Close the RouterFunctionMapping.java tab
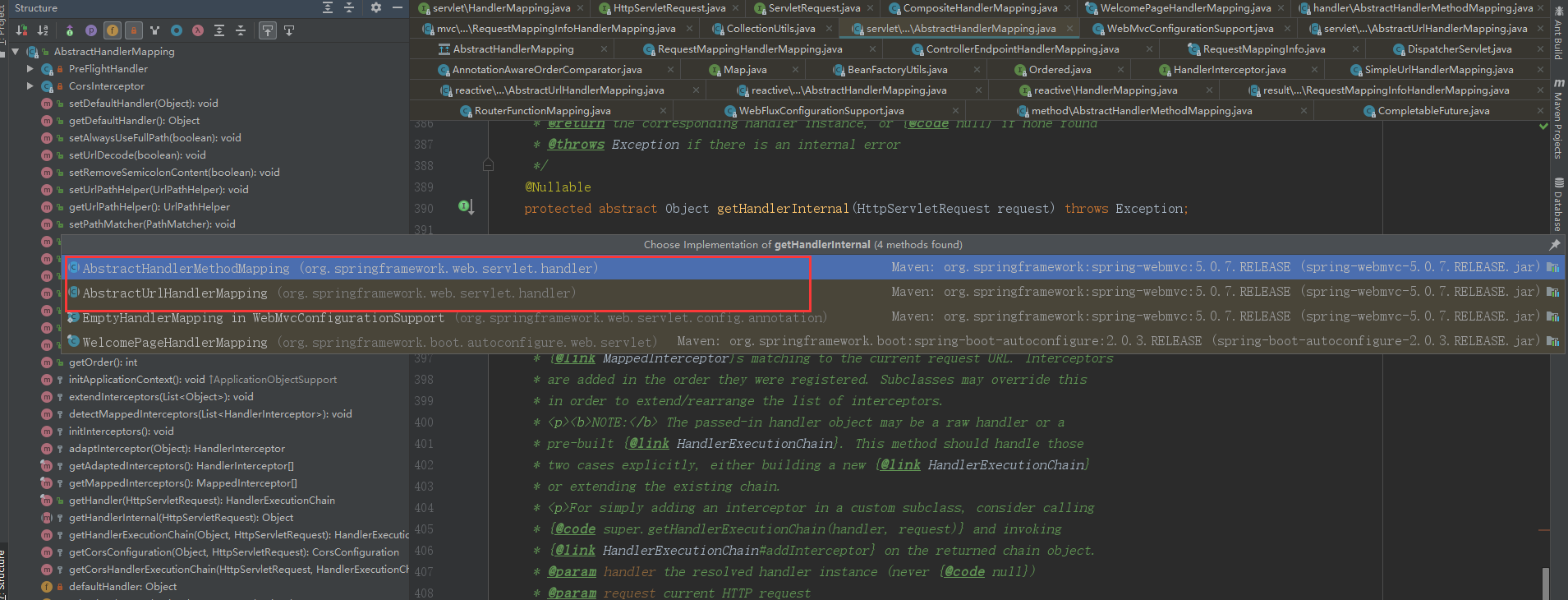Image resolution: width=1568 pixels, height=600 pixels. point(663,111)
